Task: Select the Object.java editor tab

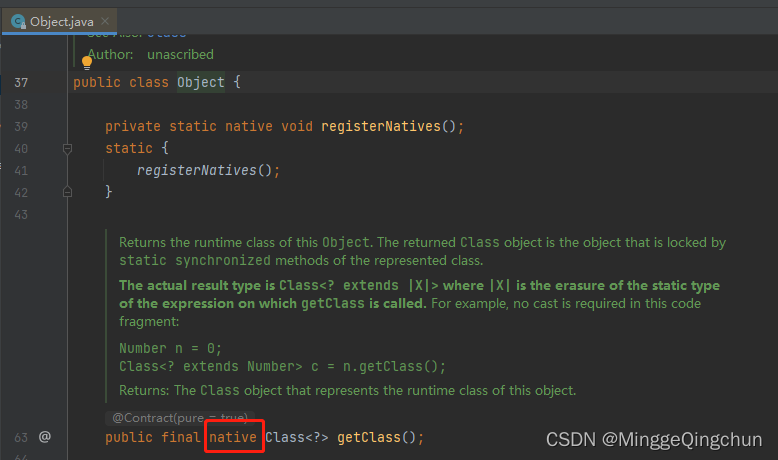Action: [60, 21]
